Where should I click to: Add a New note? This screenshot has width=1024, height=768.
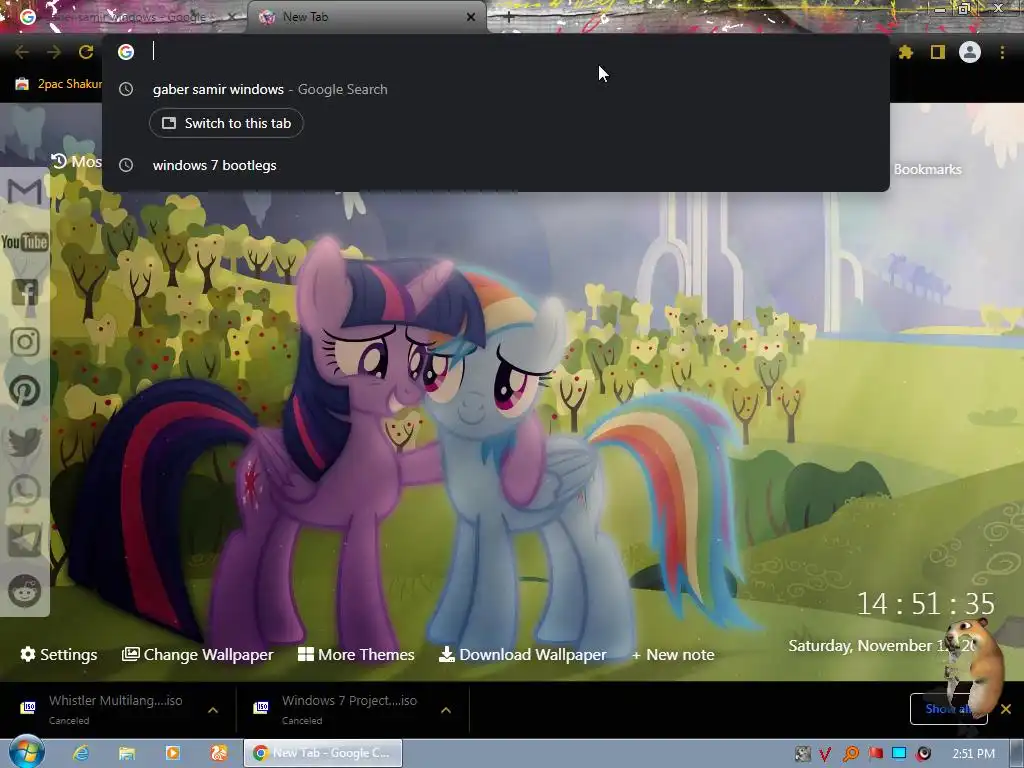[673, 654]
